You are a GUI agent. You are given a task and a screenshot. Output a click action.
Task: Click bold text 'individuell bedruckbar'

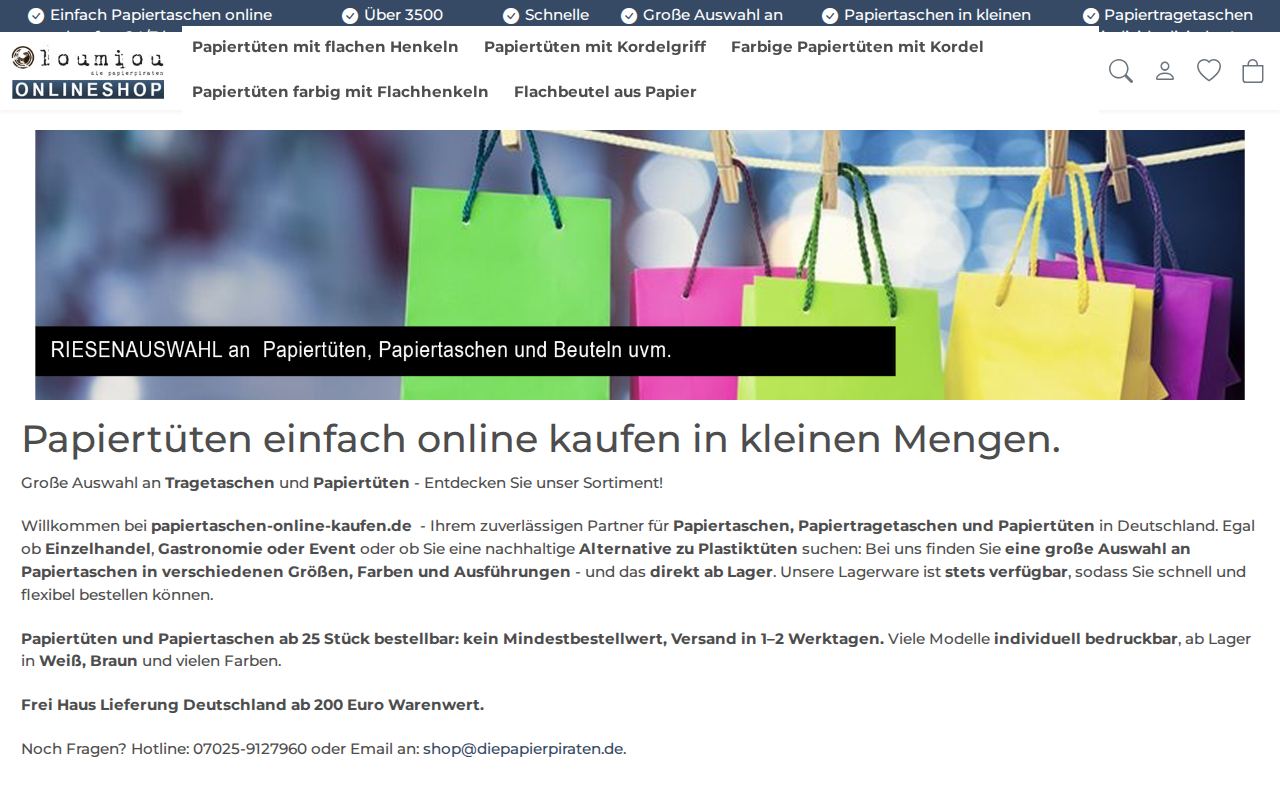pyautogui.click(x=1086, y=639)
